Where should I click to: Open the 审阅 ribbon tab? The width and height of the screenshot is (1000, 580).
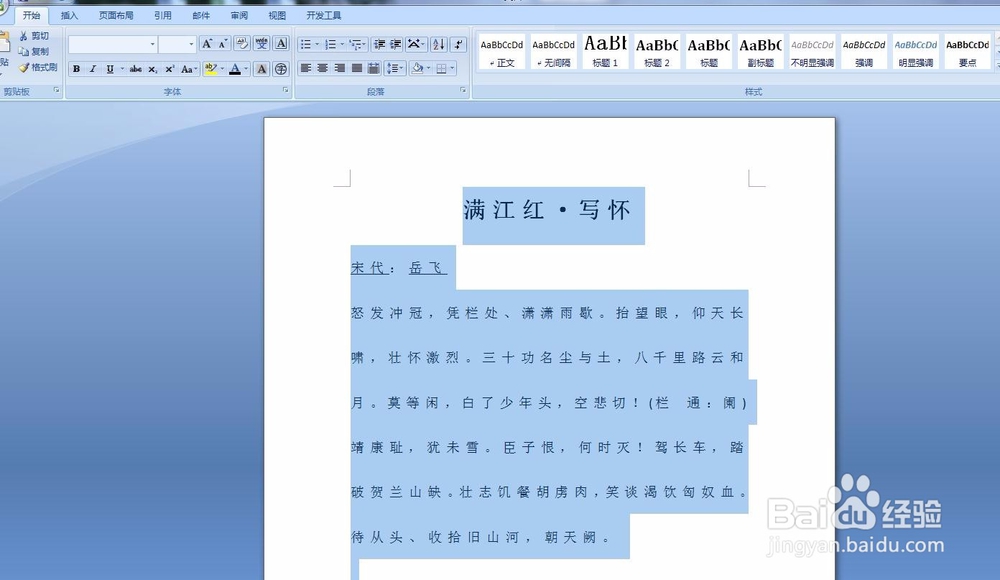[x=238, y=15]
